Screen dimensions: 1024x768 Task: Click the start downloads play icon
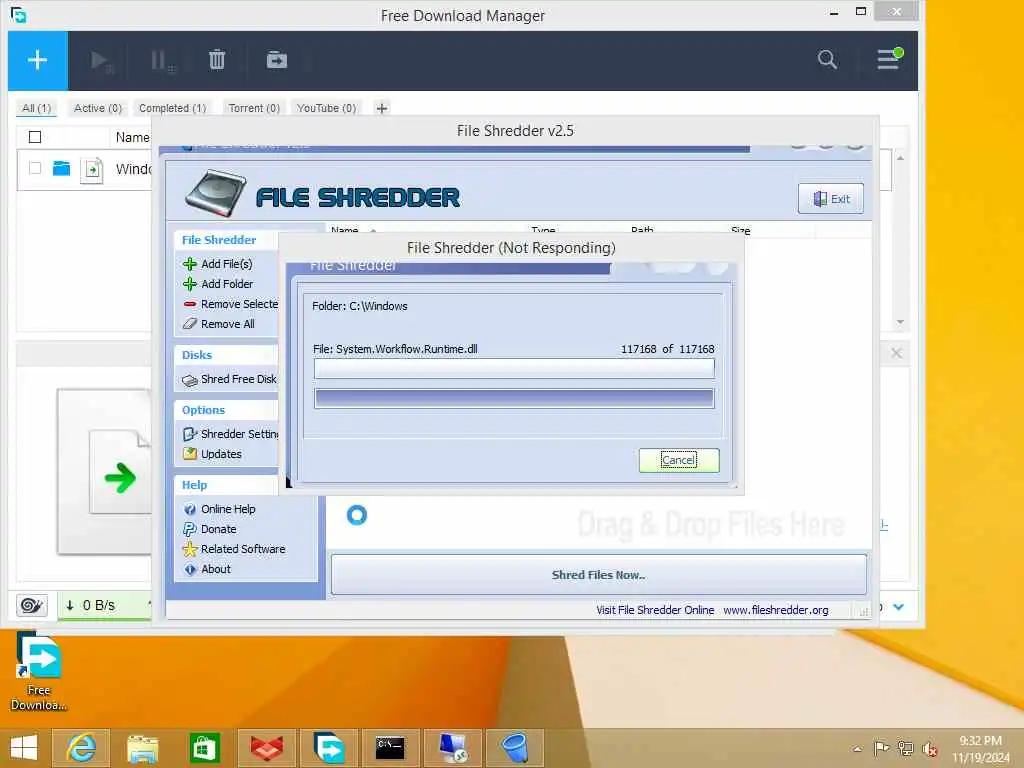[x=101, y=61]
